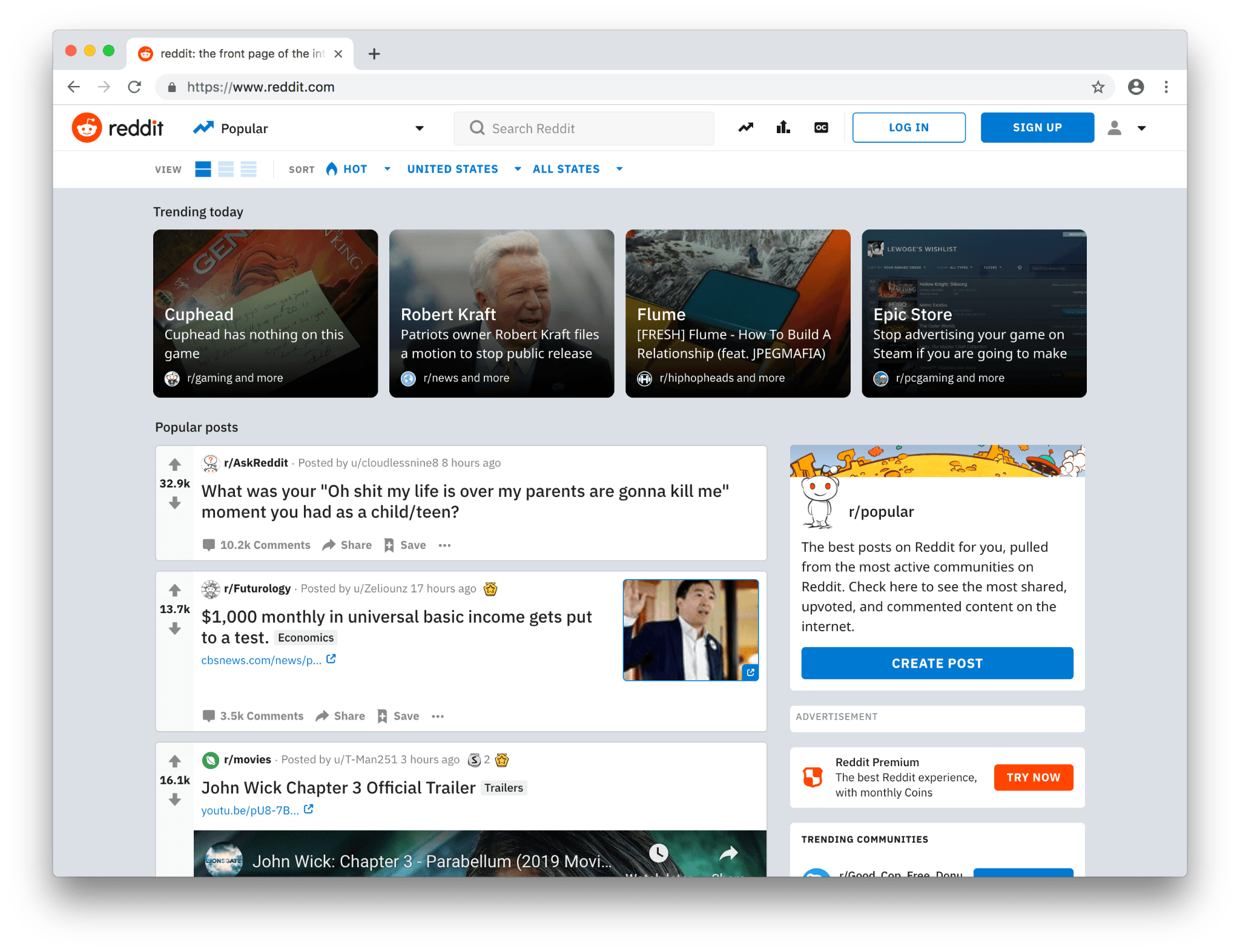Click the CREATE POST button
The height and width of the screenshot is (952, 1240).
937,663
